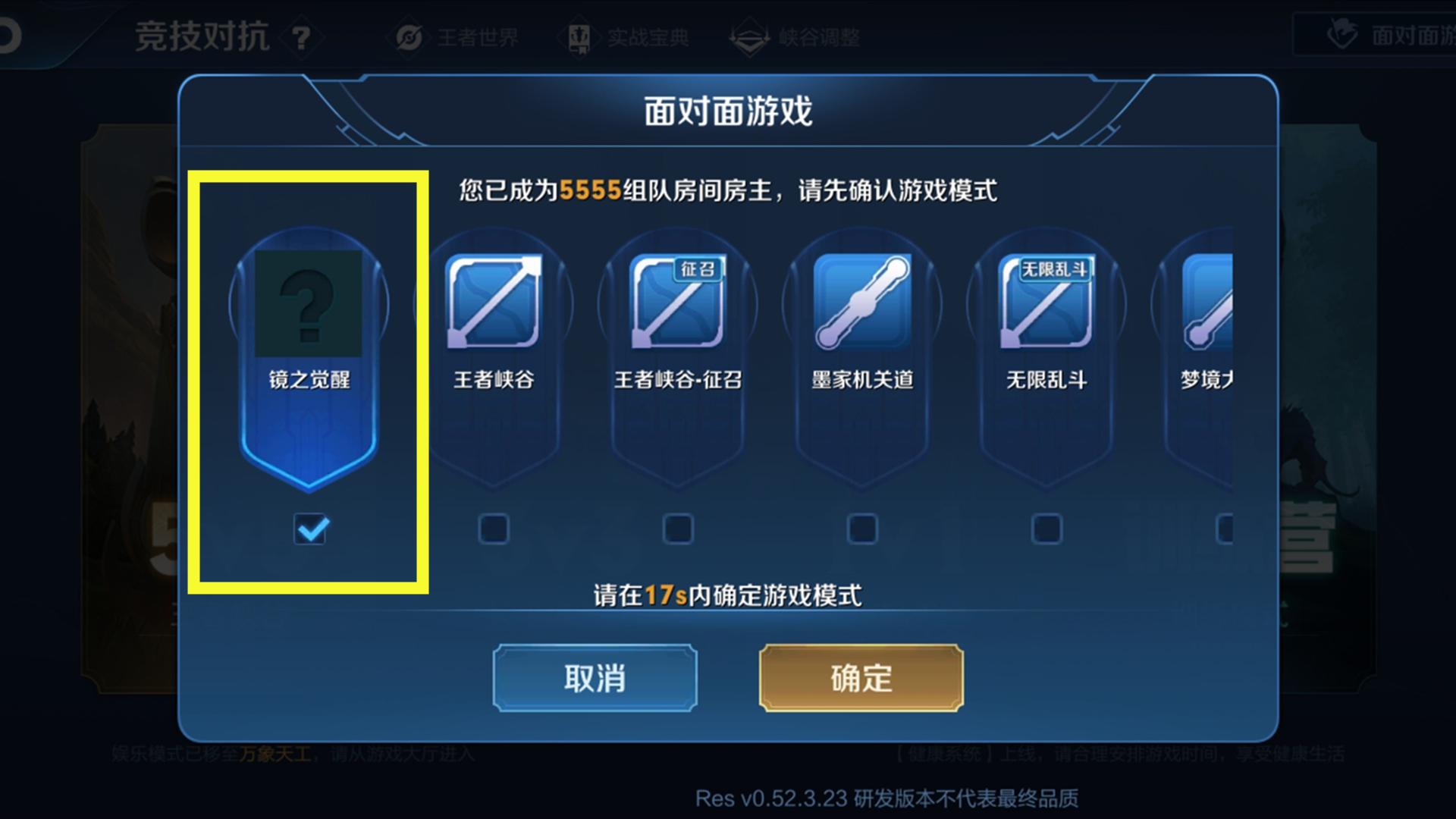The image size is (1456, 819).
Task: Check the box under 王者峡谷
Action: tap(494, 529)
